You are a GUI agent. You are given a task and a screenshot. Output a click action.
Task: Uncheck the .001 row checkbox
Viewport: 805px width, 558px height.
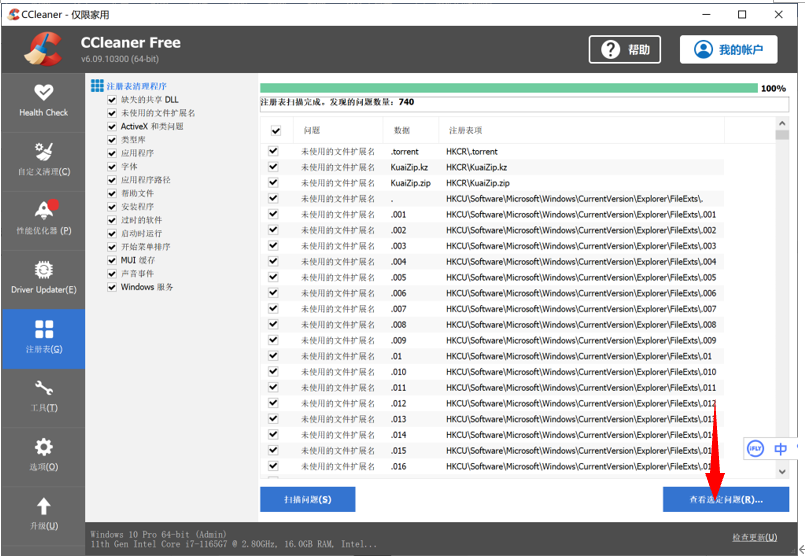pyautogui.click(x=273, y=214)
